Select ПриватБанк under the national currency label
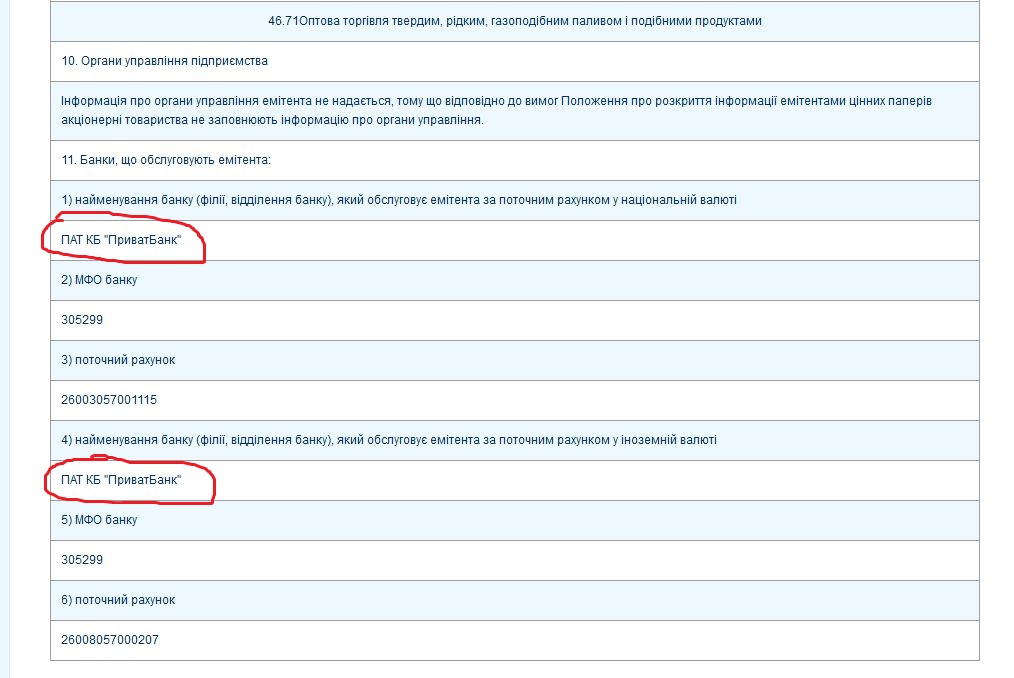Viewport: 1014px width, 678px height. 121,240
